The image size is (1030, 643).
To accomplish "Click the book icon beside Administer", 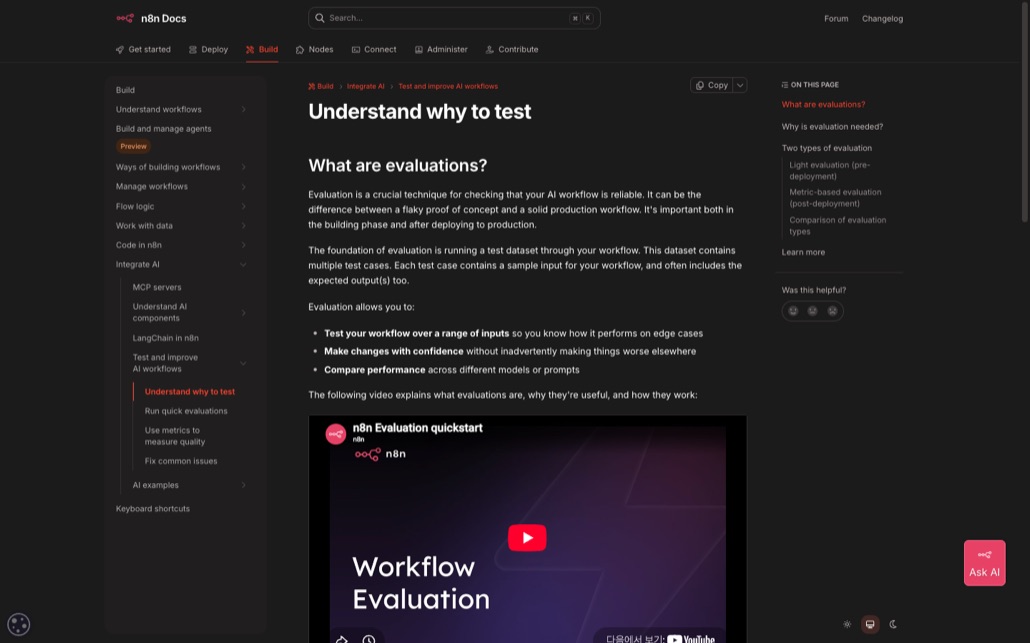I will pos(418,50).
